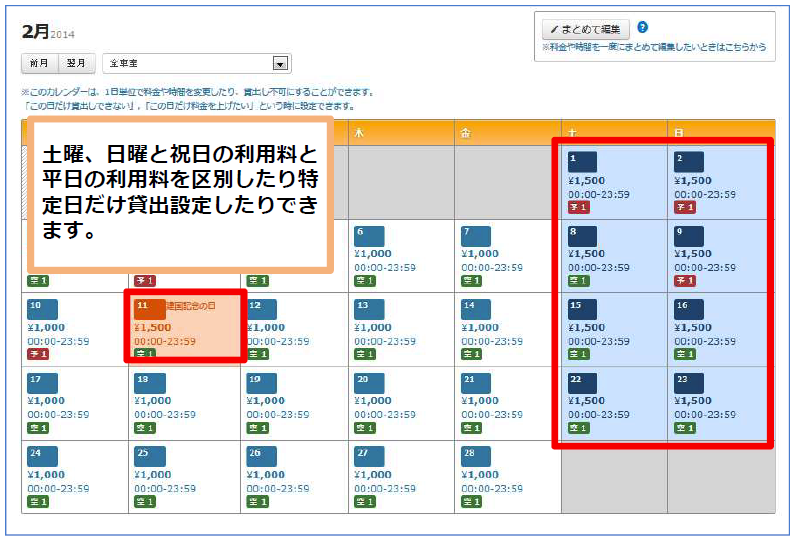
Task: Click the arrow on the 全車室 combo box
Action: point(281,63)
